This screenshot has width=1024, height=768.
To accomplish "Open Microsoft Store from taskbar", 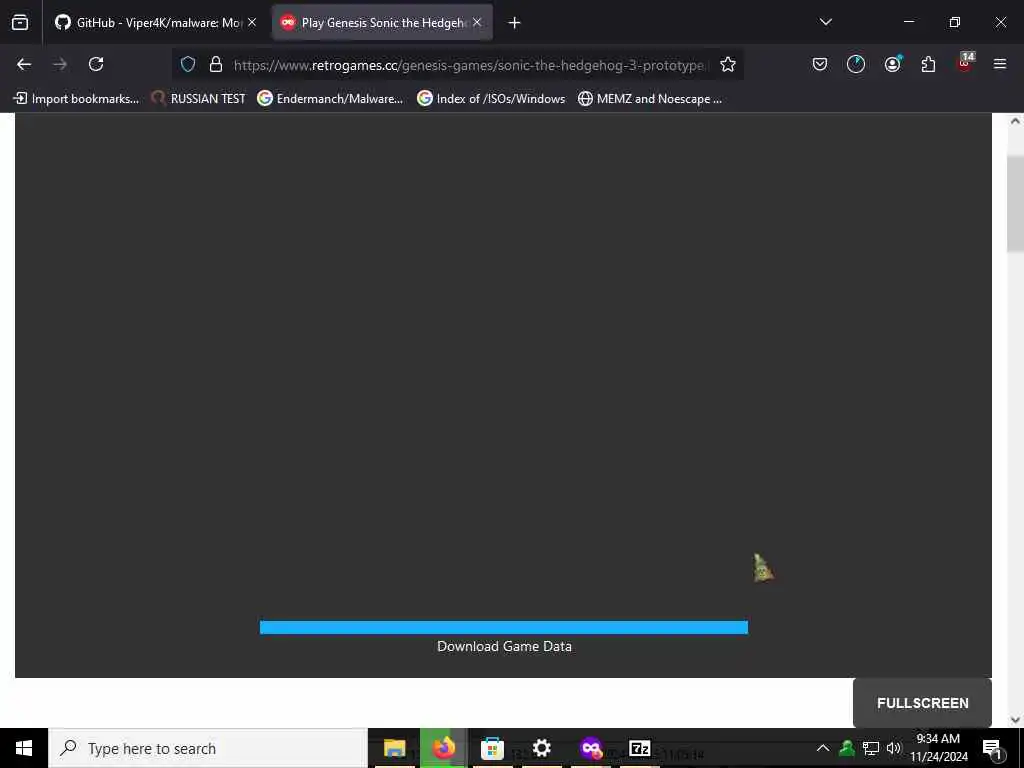I will click(x=492, y=748).
